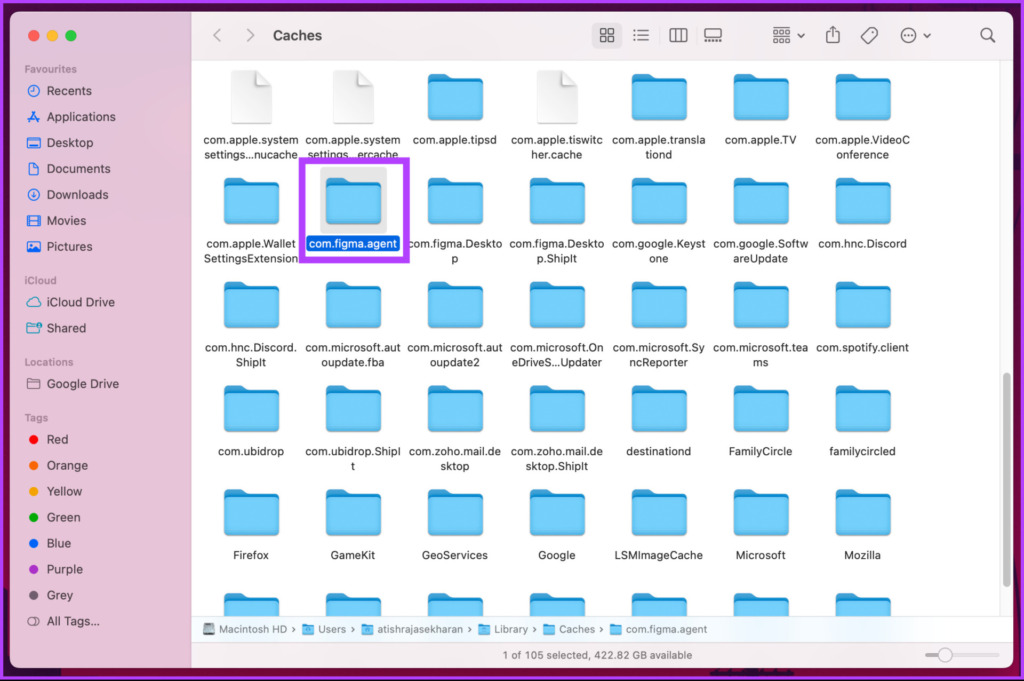Go back with the left arrow

[217, 35]
